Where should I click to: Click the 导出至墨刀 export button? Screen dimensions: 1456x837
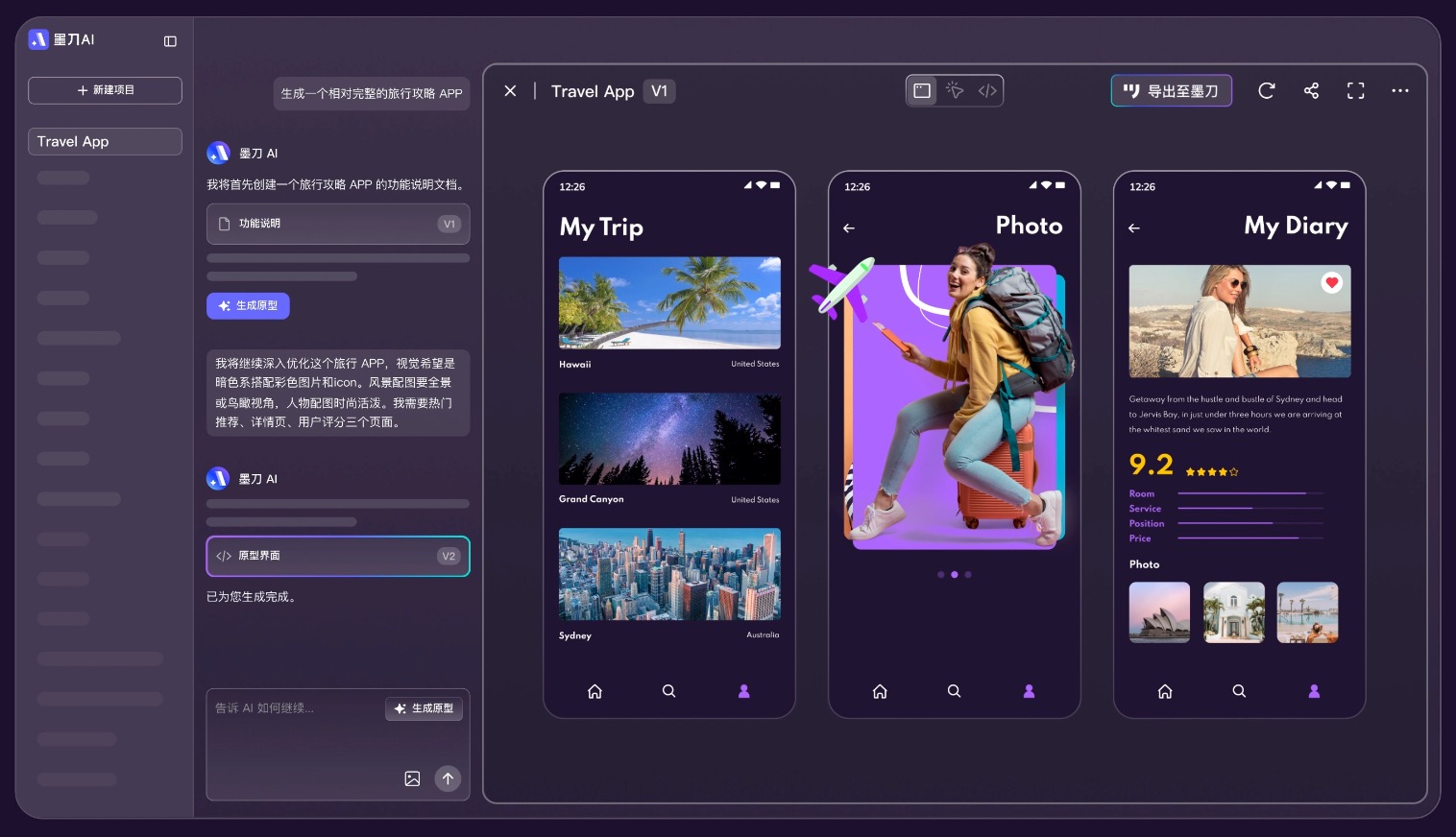pos(1171,91)
